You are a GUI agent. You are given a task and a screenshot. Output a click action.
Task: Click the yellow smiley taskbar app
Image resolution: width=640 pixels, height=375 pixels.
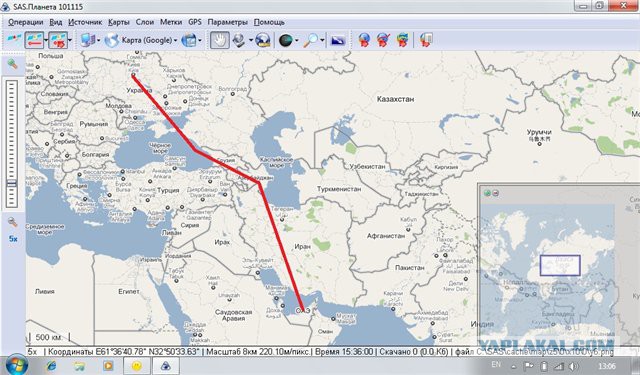click(x=136, y=366)
